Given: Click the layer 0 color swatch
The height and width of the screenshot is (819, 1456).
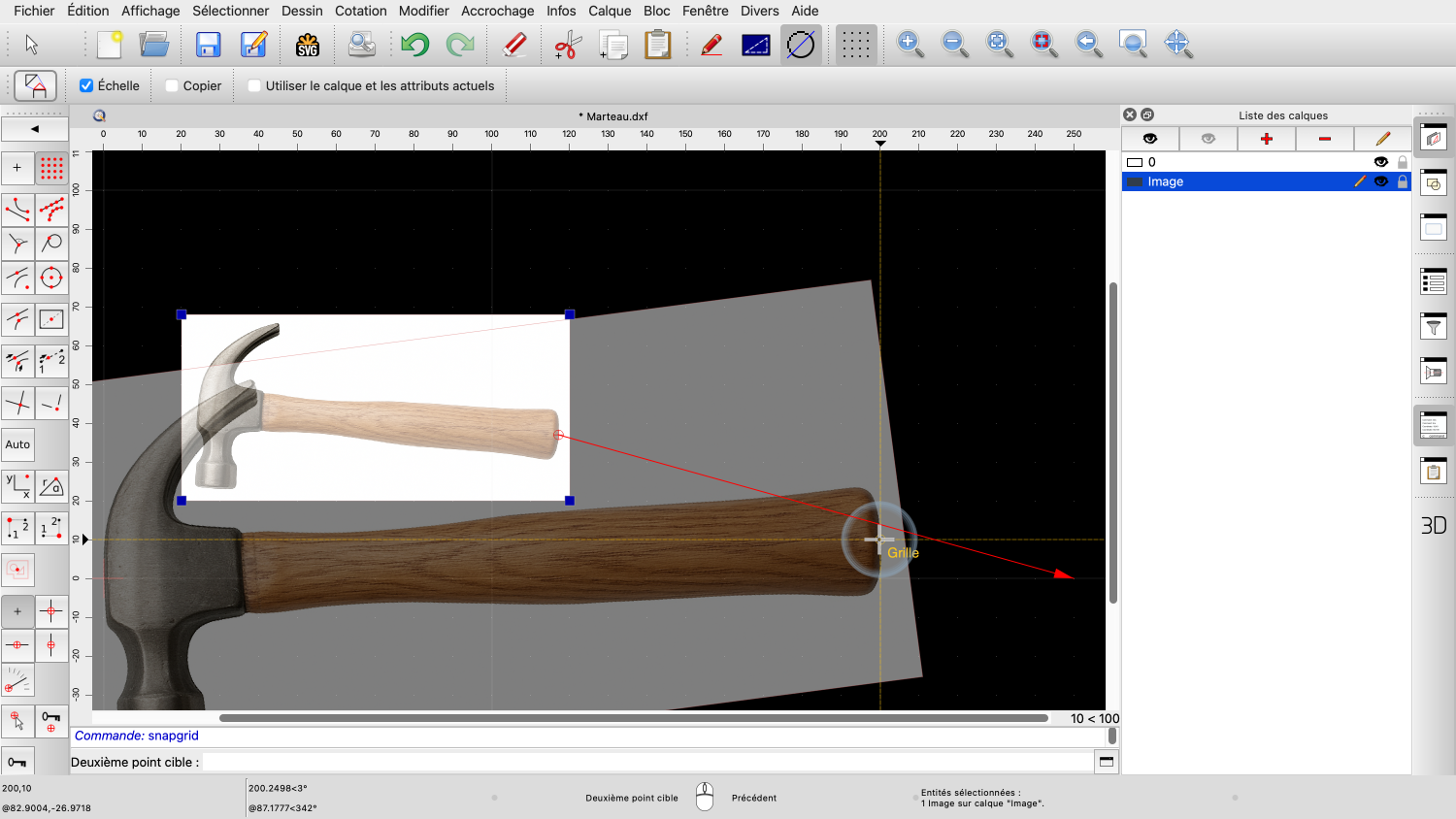Looking at the screenshot, I should tap(1134, 162).
